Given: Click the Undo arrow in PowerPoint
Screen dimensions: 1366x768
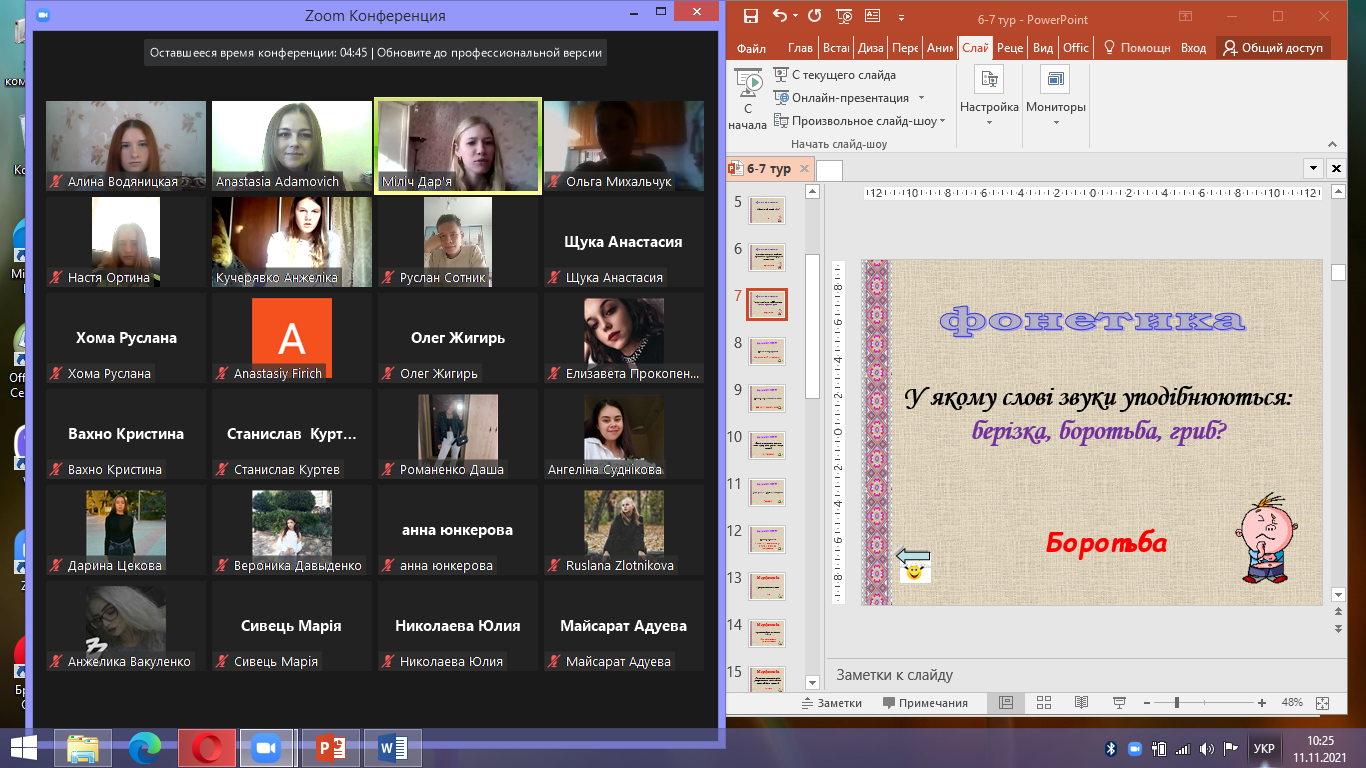Looking at the screenshot, I should tap(781, 16).
